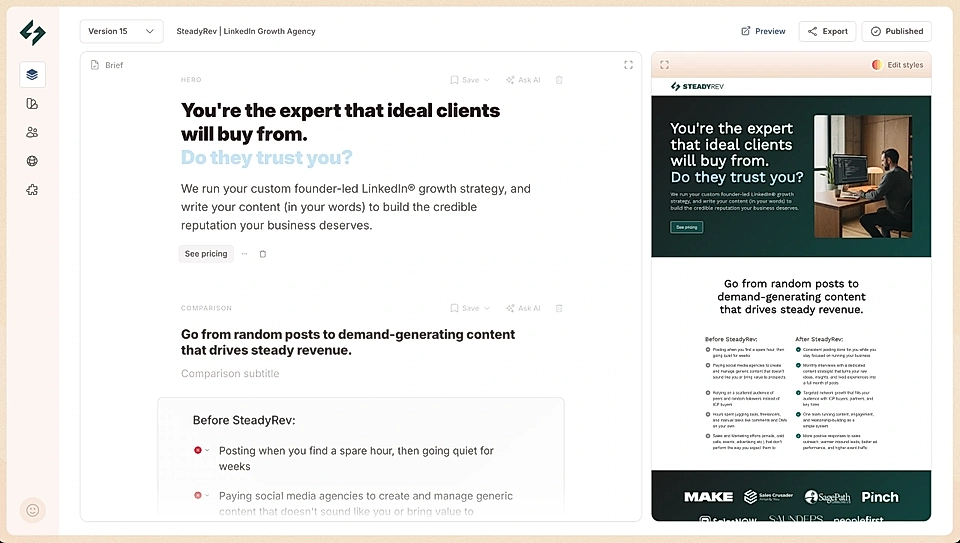The width and height of the screenshot is (960, 543).
Task: Ask AI about the Hero section
Action: pyautogui.click(x=523, y=80)
